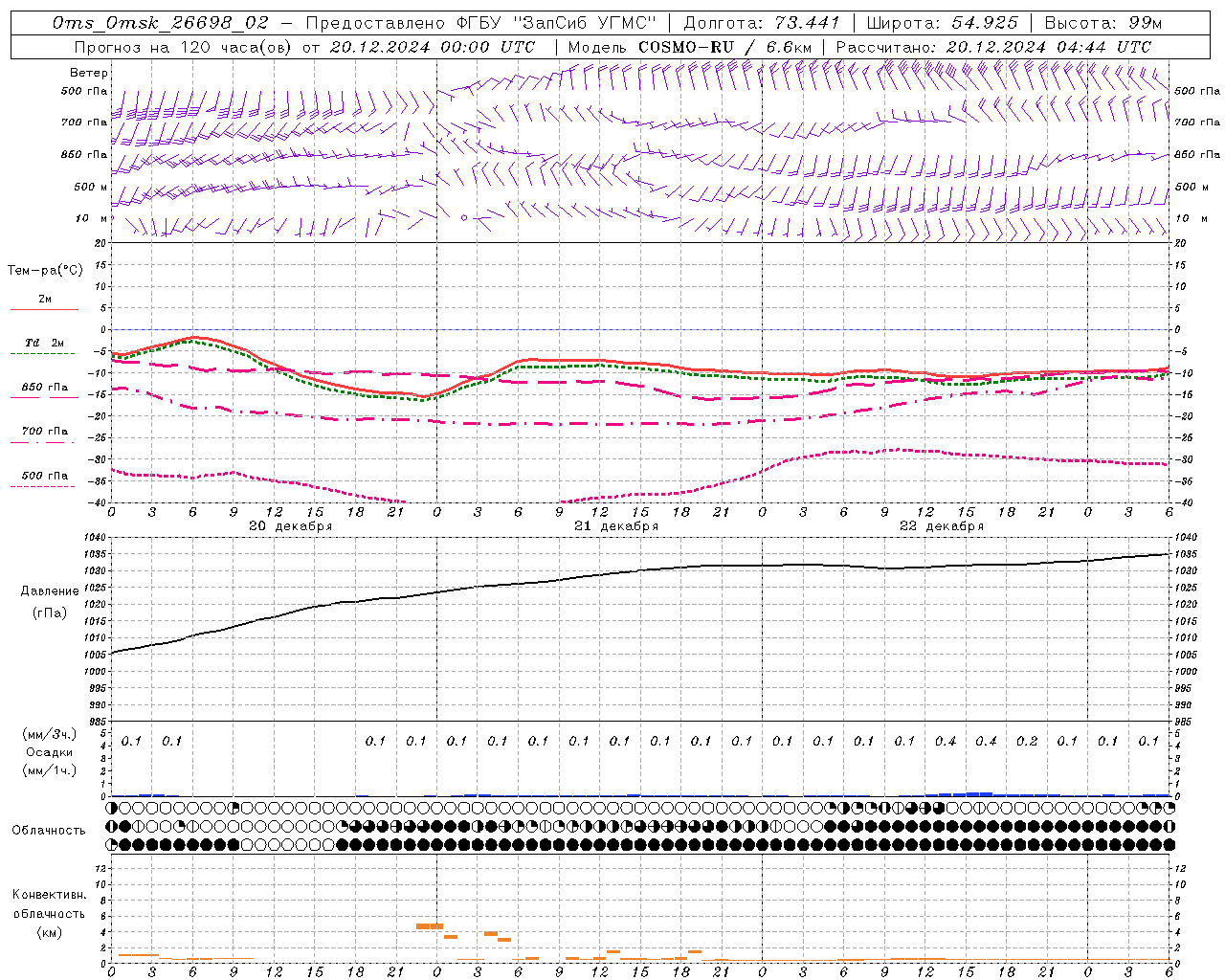
Task: Click the left '700 гПа' wind level label
Action: click(x=84, y=122)
